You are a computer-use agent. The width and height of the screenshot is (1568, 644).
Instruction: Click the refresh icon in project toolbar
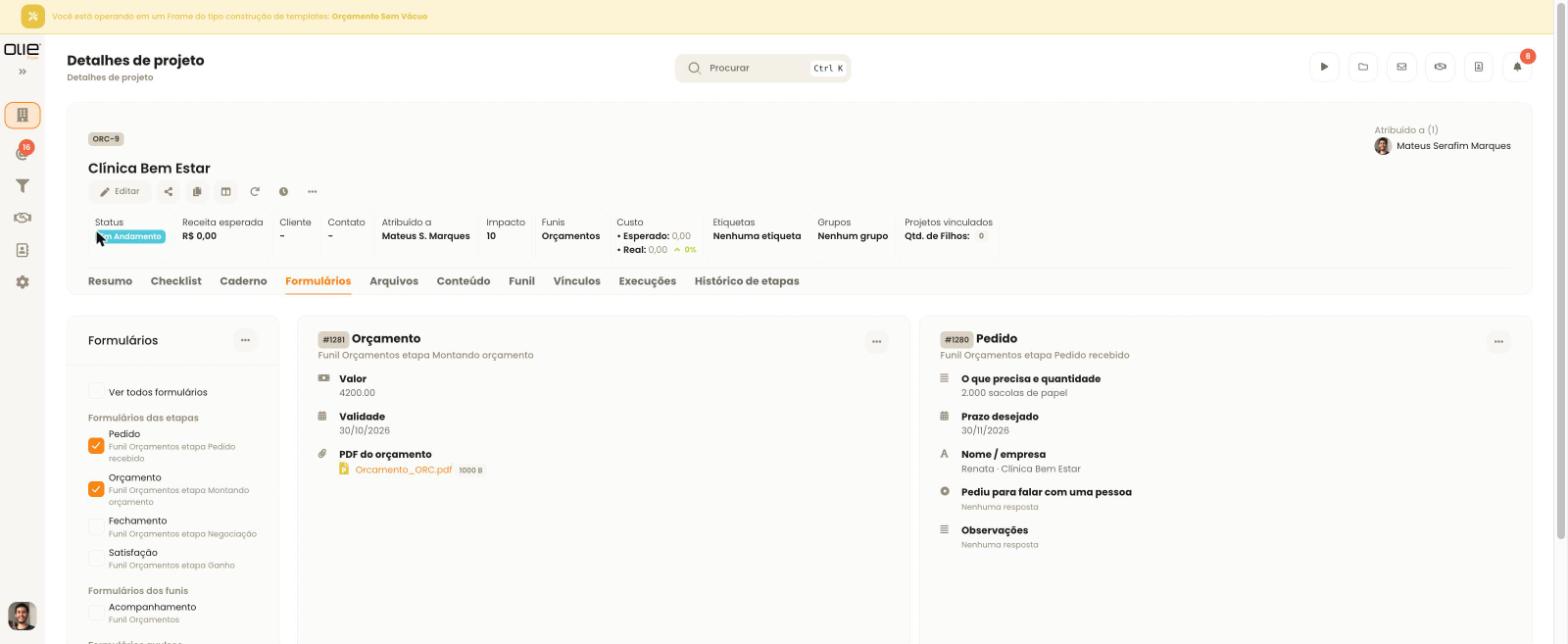click(255, 192)
